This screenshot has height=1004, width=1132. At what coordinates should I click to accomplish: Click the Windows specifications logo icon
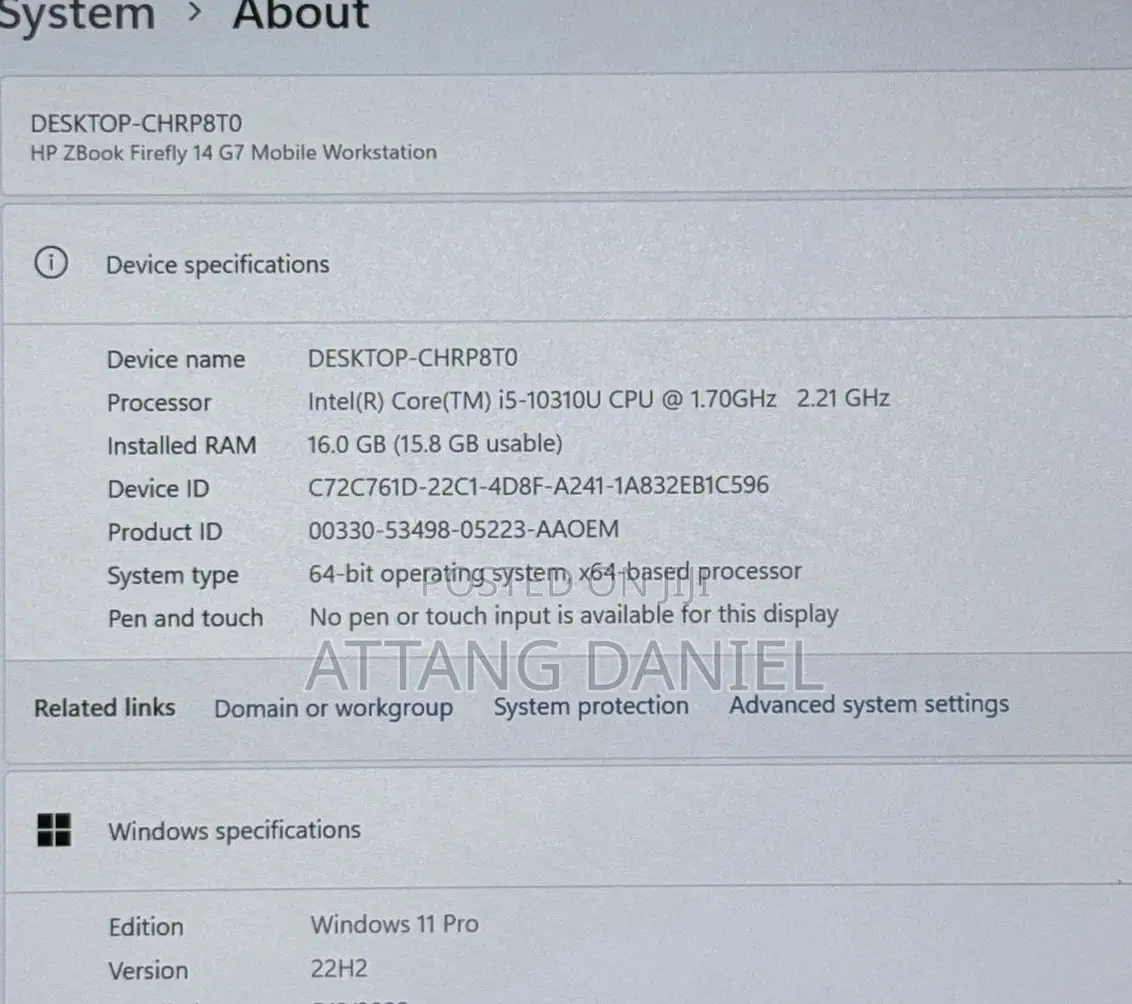(54, 829)
